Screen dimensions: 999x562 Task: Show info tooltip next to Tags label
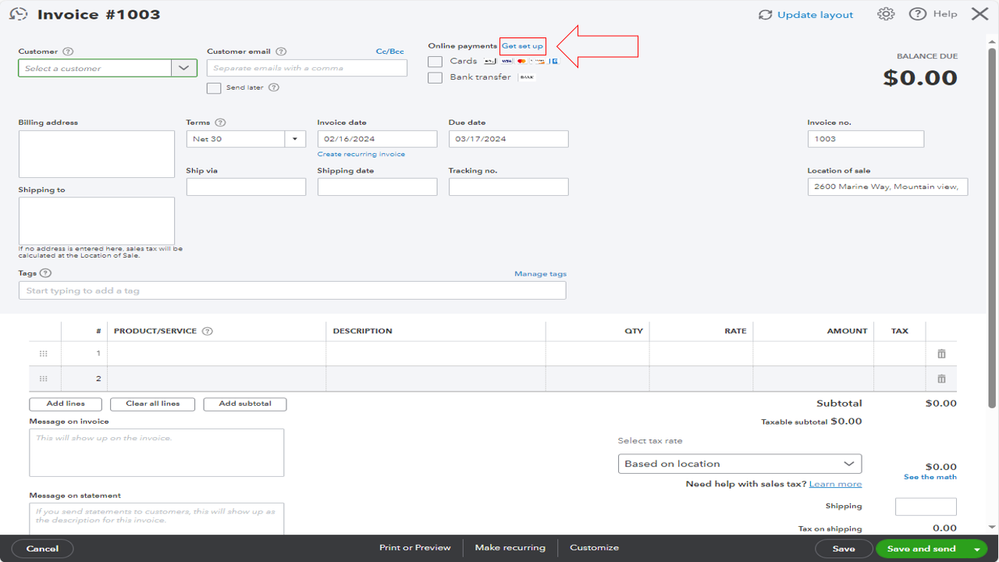45,273
